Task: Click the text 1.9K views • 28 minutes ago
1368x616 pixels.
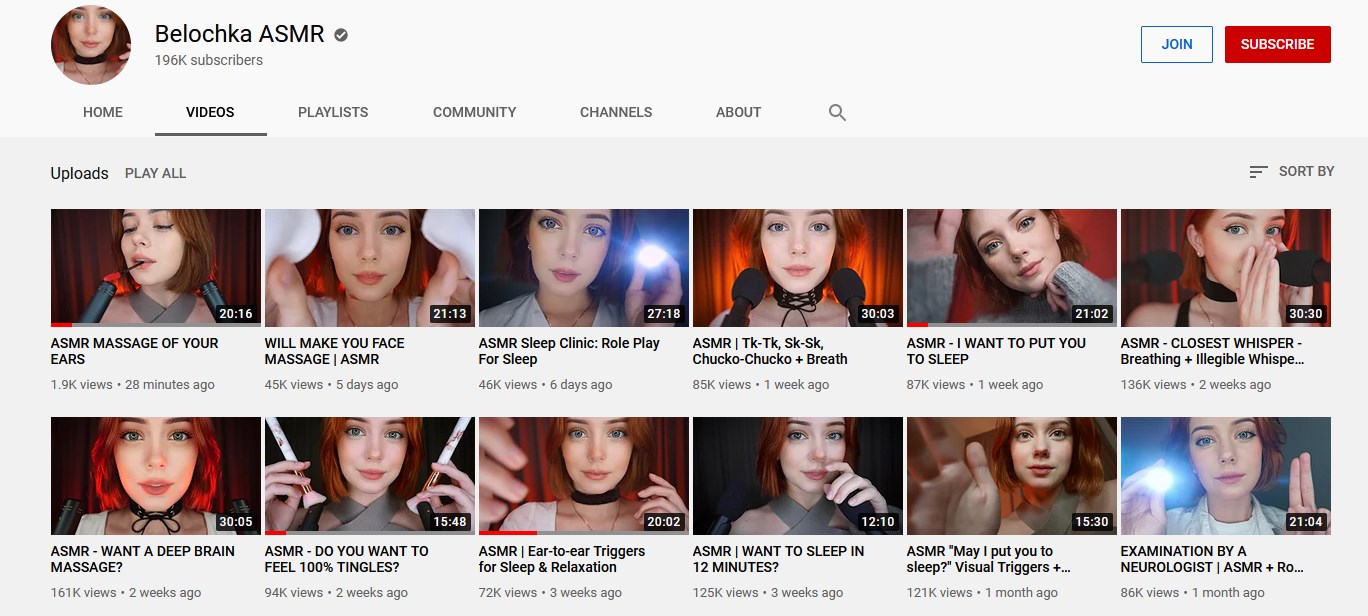Action: click(133, 385)
